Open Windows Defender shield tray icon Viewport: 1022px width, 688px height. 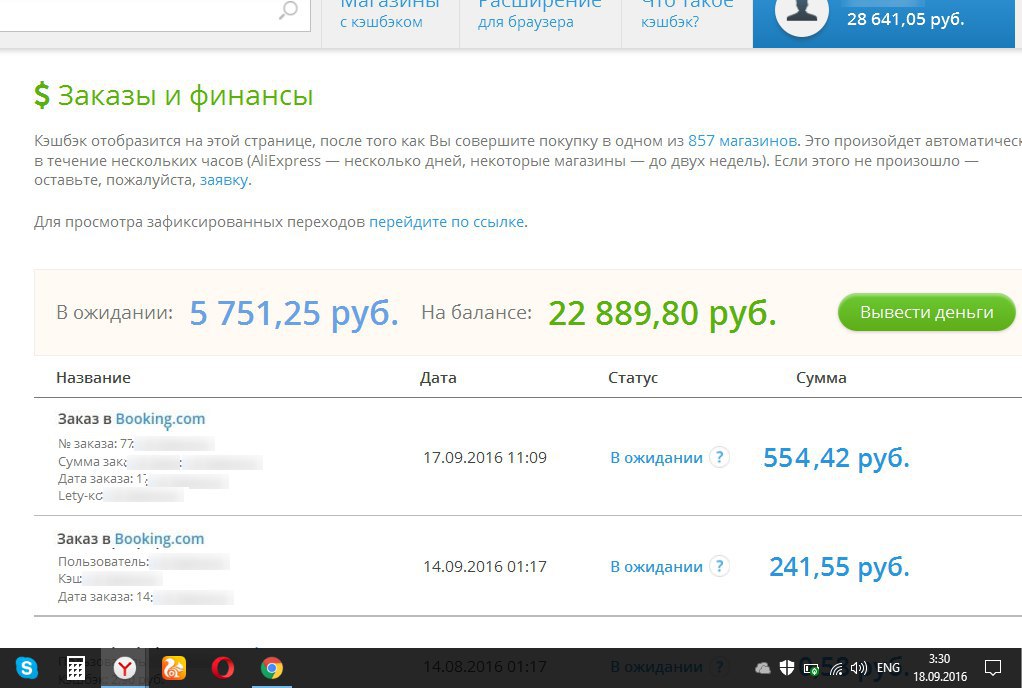pos(787,667)
